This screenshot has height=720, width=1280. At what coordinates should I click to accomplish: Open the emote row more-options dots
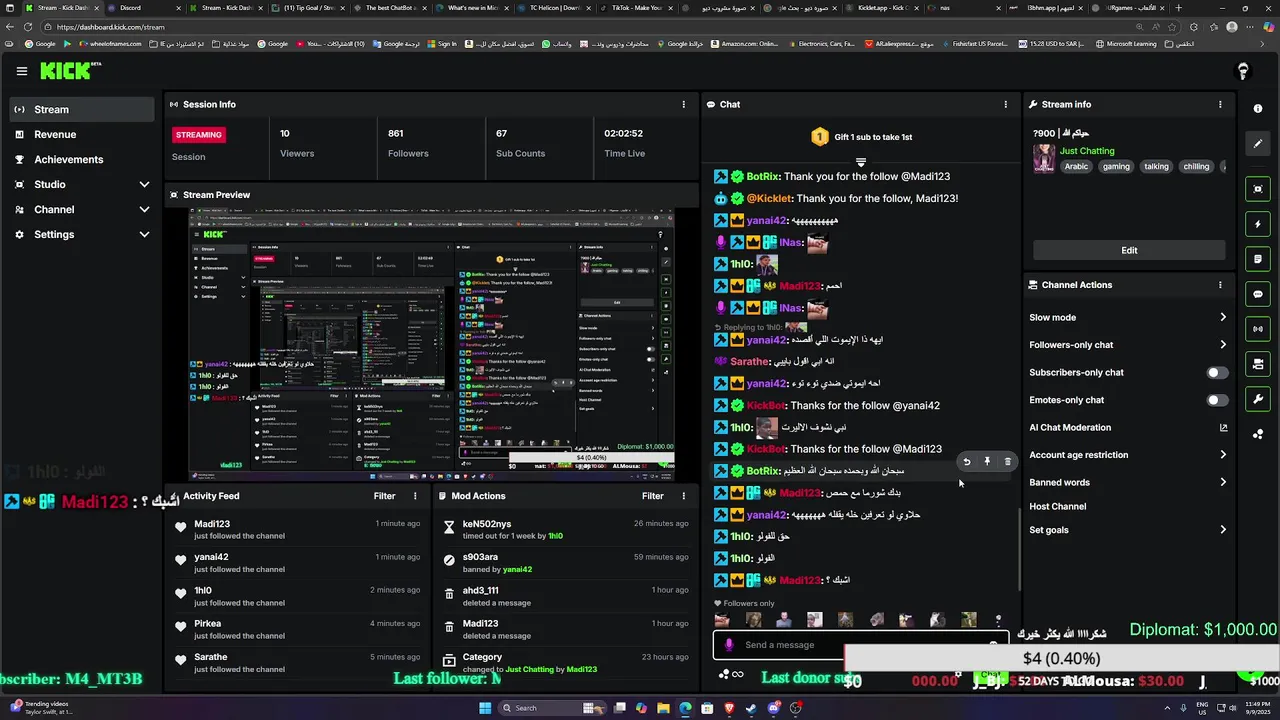[998, 621]
